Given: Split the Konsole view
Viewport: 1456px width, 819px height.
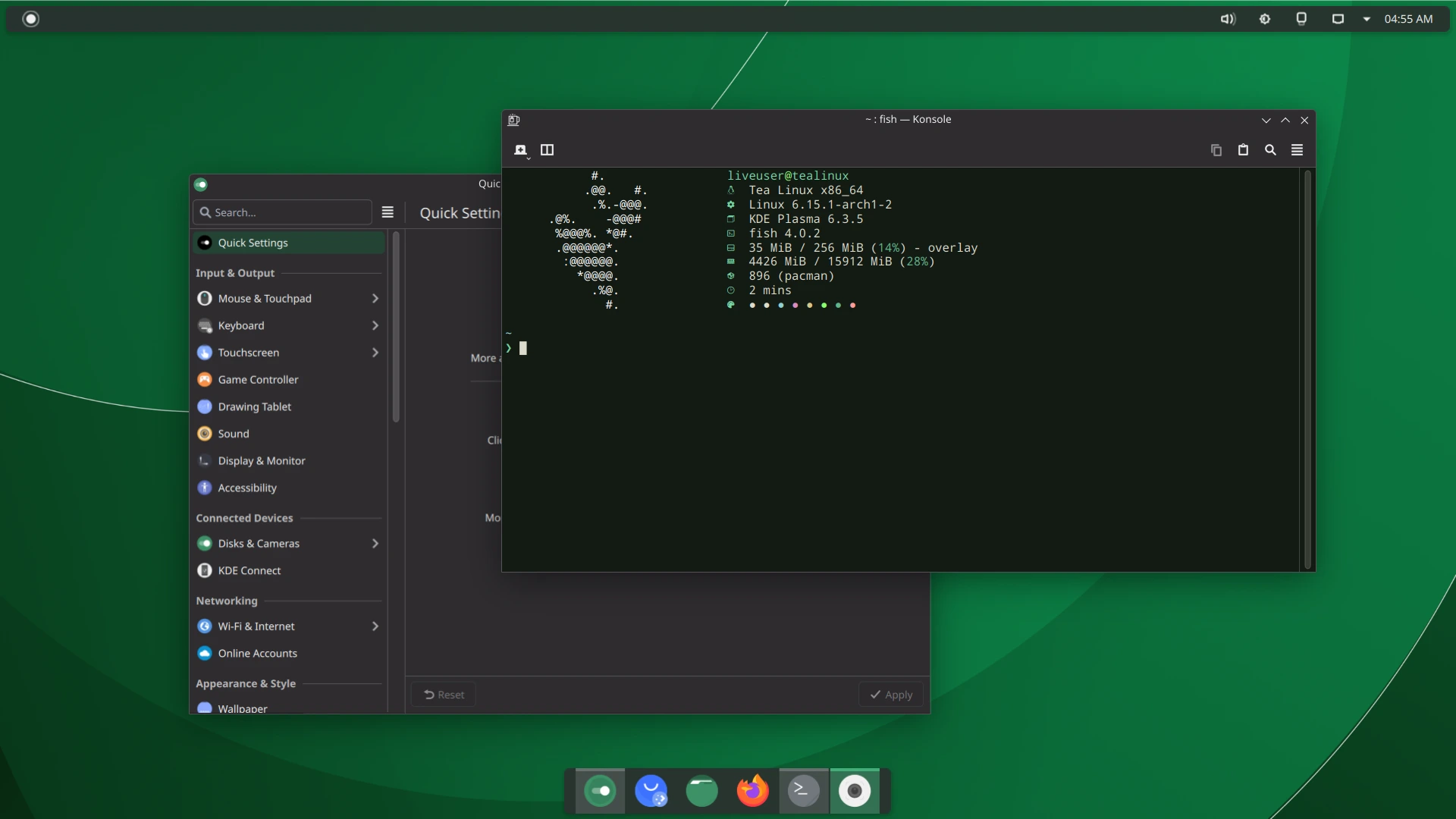Looking at the screenshot, I should point(548,150).
